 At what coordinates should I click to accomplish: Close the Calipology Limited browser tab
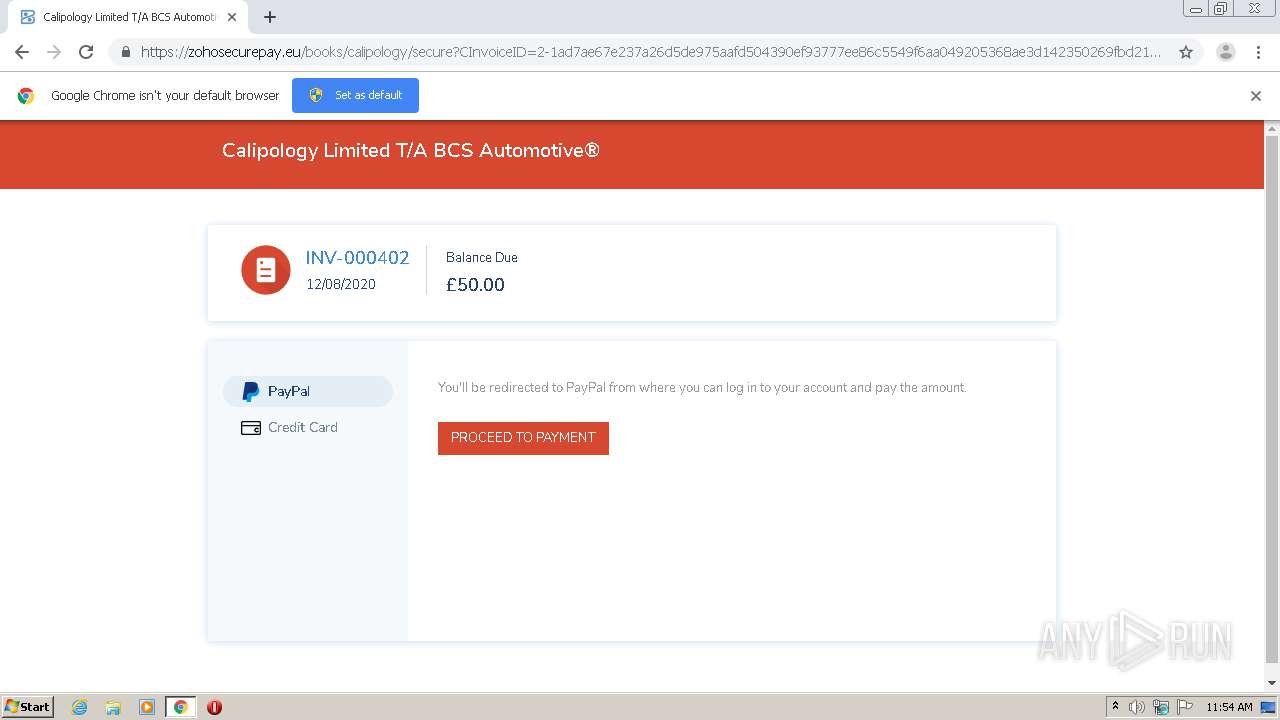tap(233, 17)
